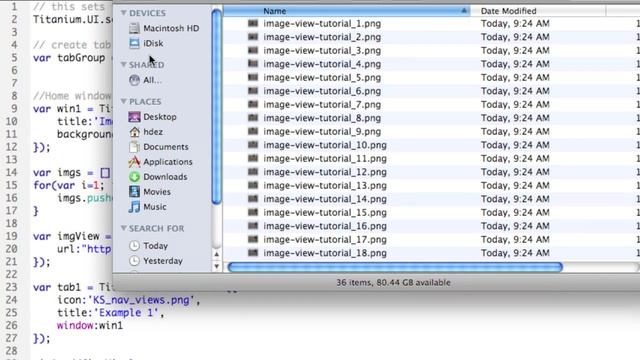Click date cell for image-view-tutorial_1.png
The width and height of the screenshot is (640, 360).
515,23
